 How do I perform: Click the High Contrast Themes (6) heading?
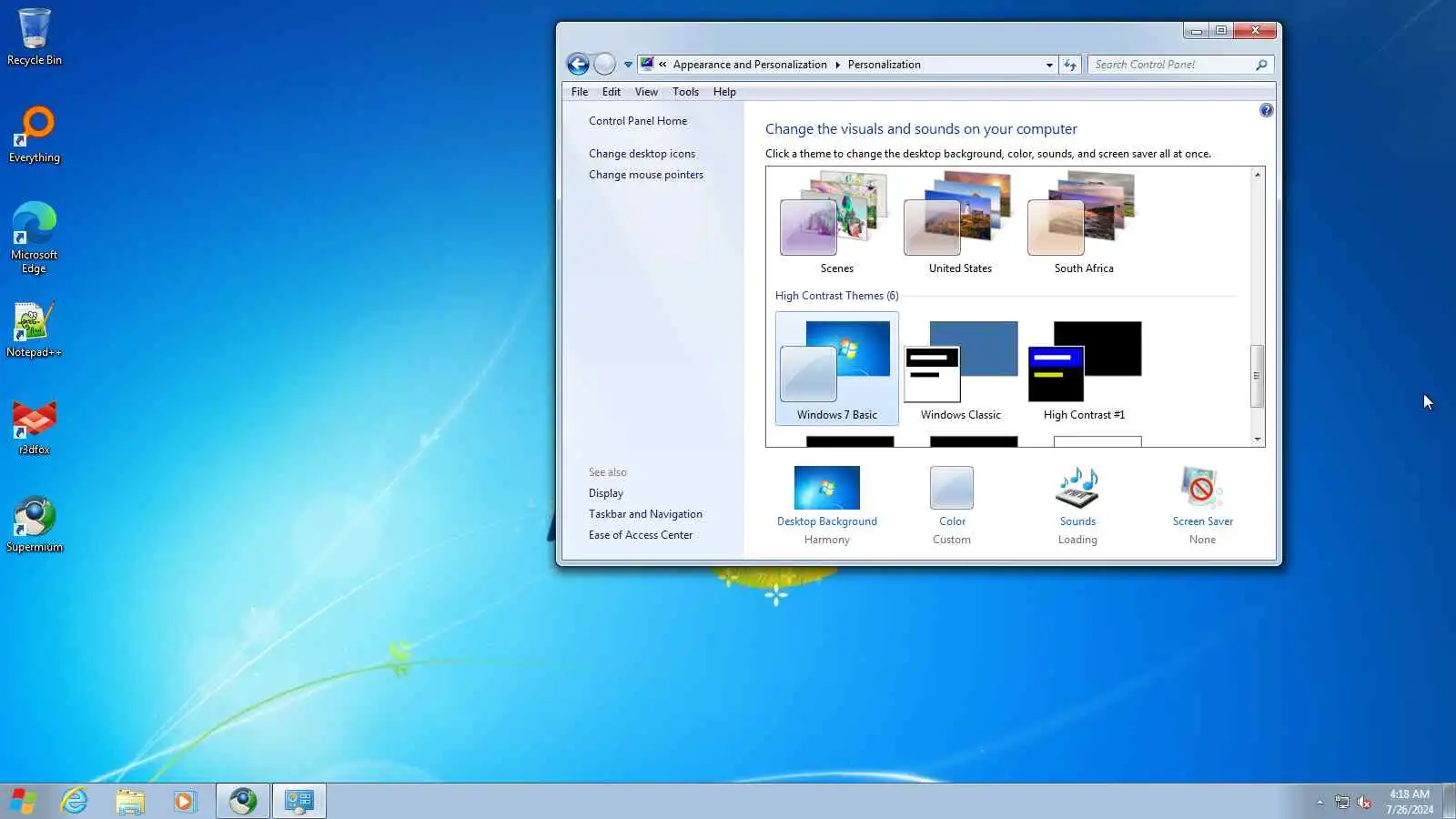pyautogui.click(x=836, y=296)
